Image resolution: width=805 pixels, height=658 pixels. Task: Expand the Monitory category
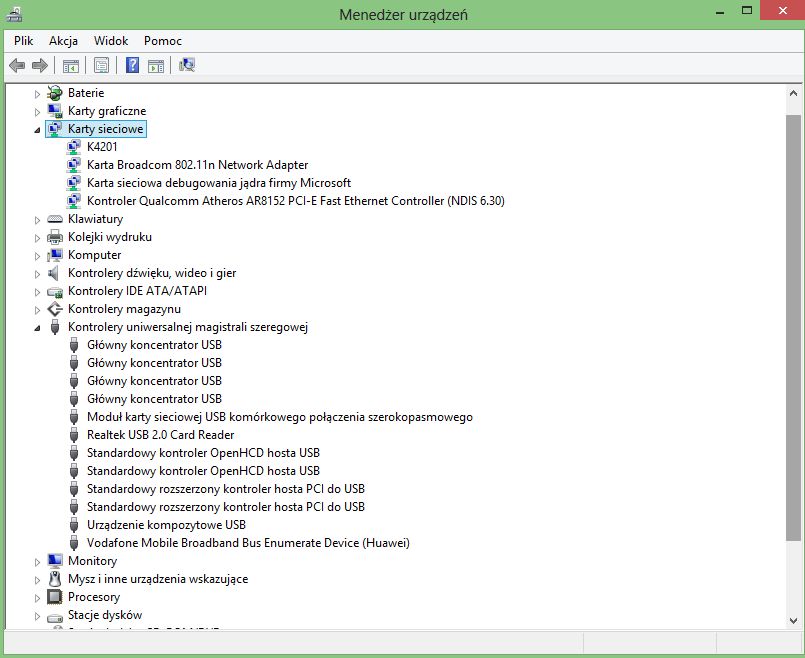coord(38,561)
